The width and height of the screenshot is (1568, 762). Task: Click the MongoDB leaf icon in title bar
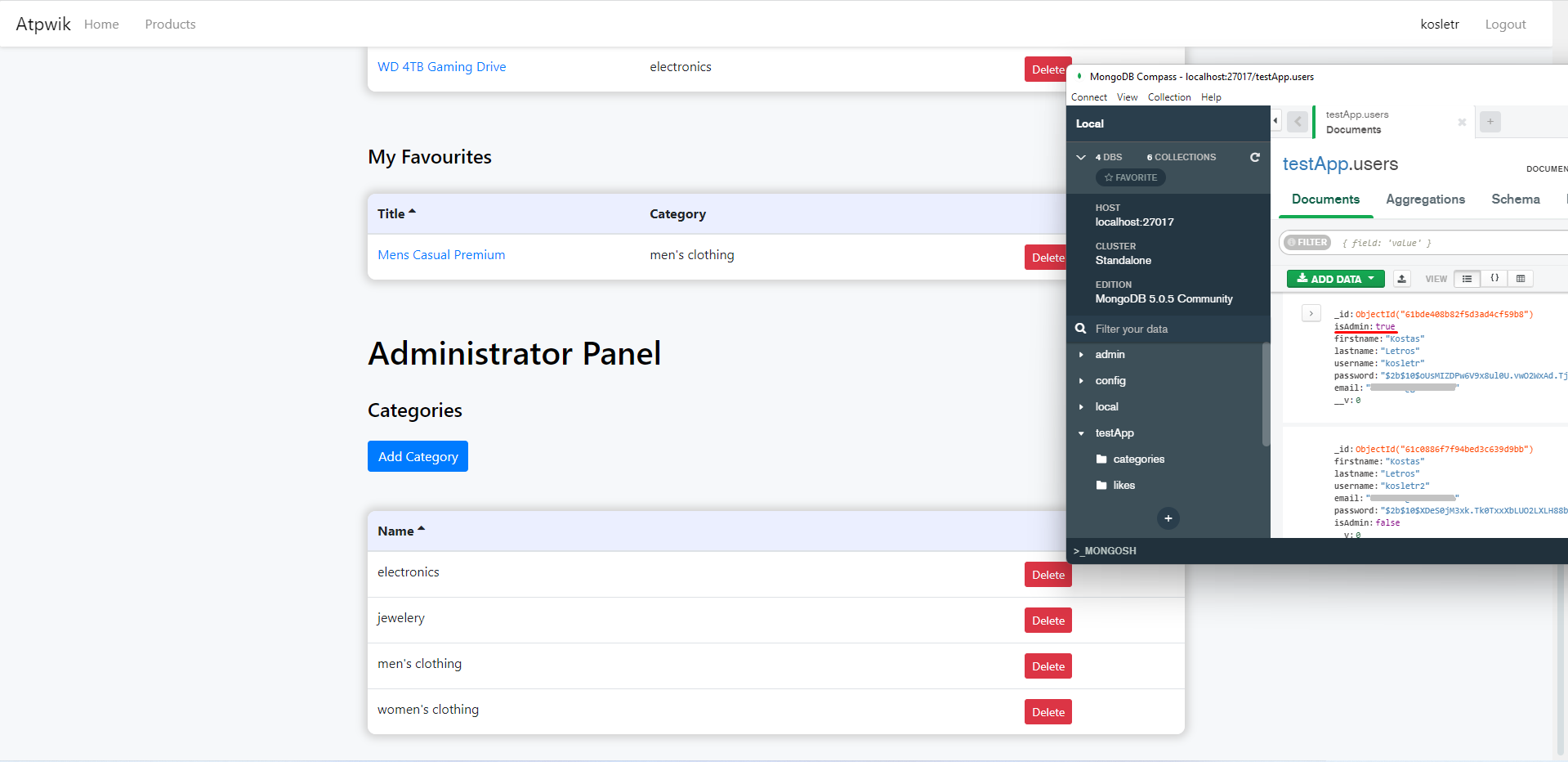click(1079, 76)
